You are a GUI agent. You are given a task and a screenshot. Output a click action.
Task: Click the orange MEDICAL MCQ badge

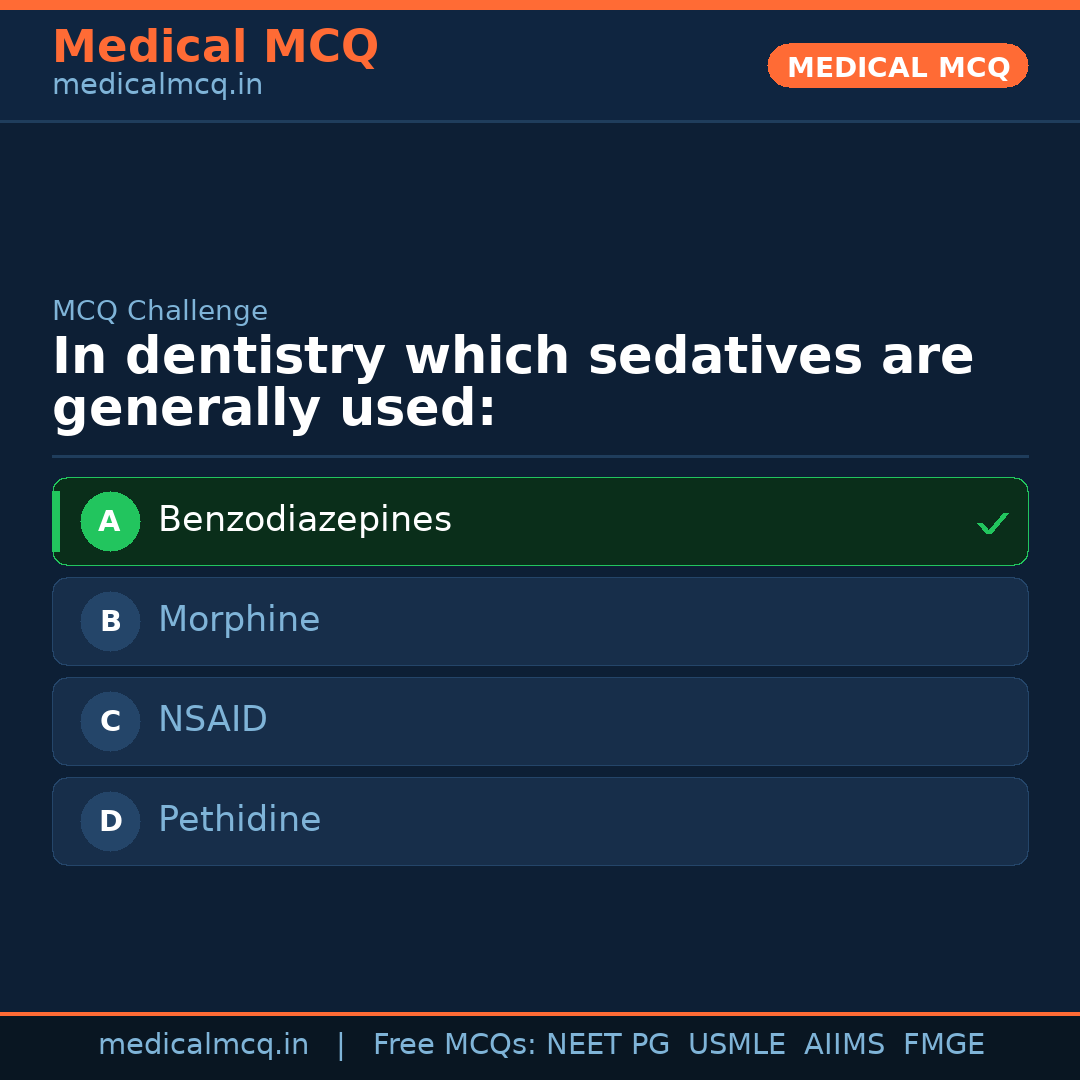[x=898, y=66]
